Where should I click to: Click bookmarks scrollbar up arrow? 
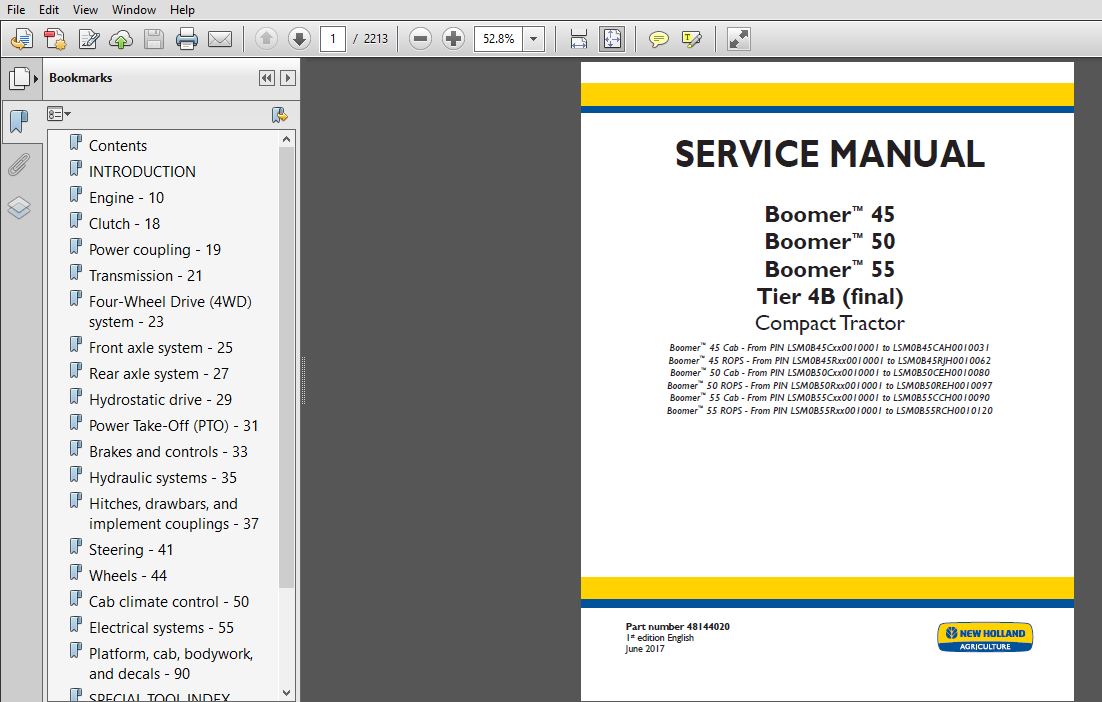click(x=286, y=139)
